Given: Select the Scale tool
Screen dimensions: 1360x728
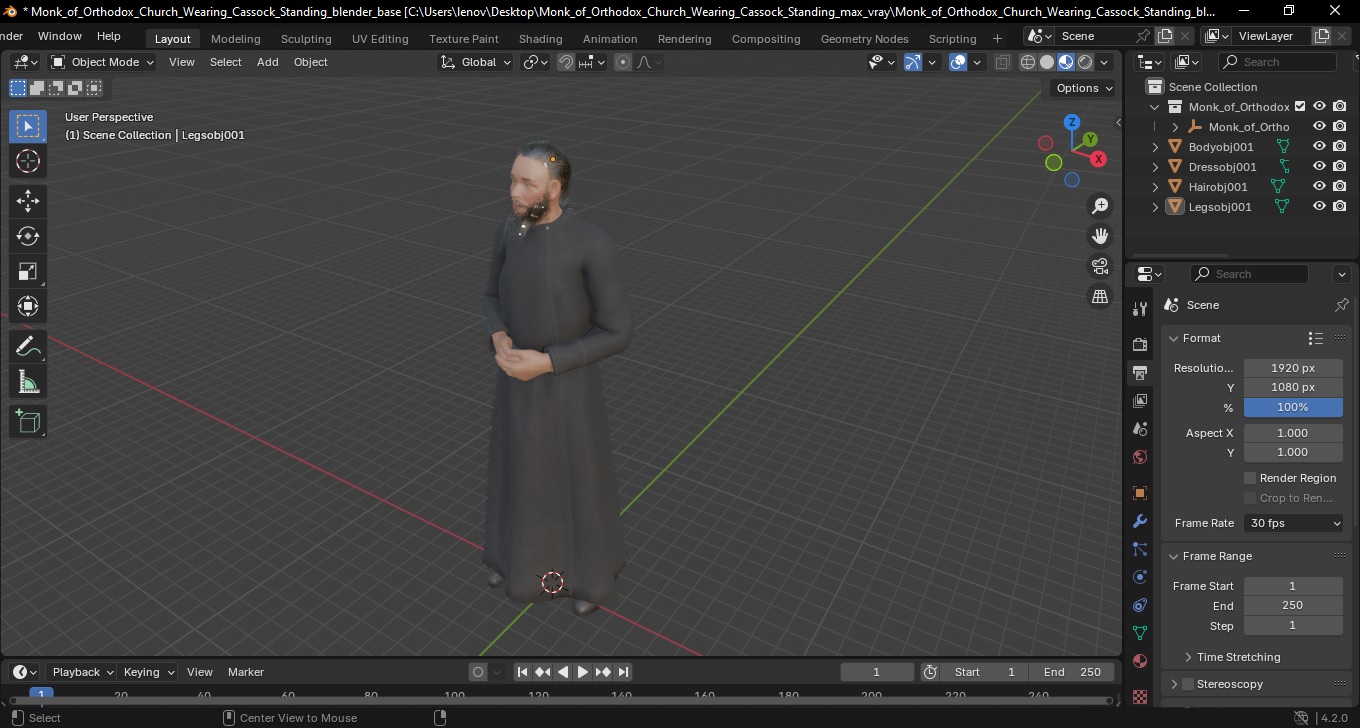Looking at the screenshot, I should click(x=28, y=271).
